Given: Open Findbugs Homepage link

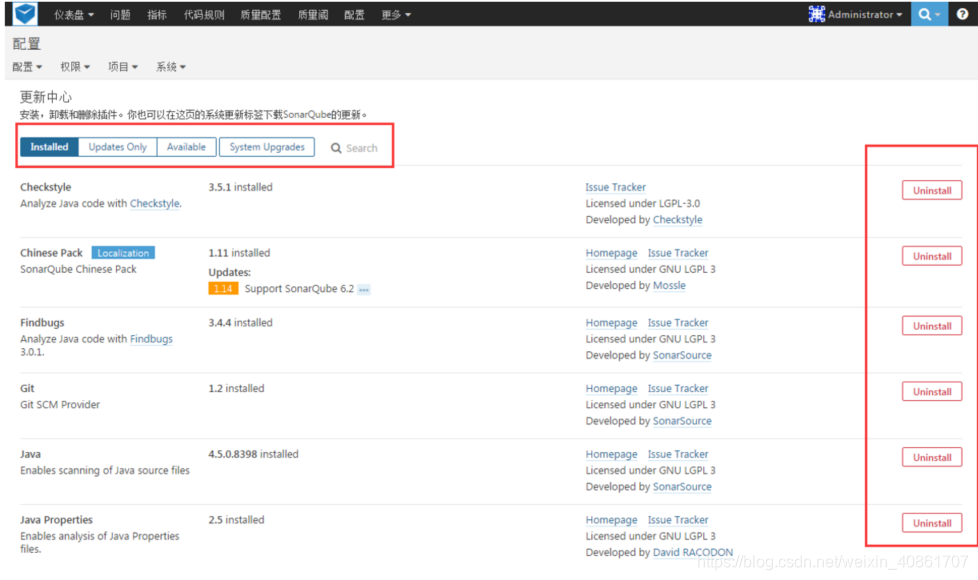Looking at the screenshot, I should pyautogui.click(x=611, y=323).
